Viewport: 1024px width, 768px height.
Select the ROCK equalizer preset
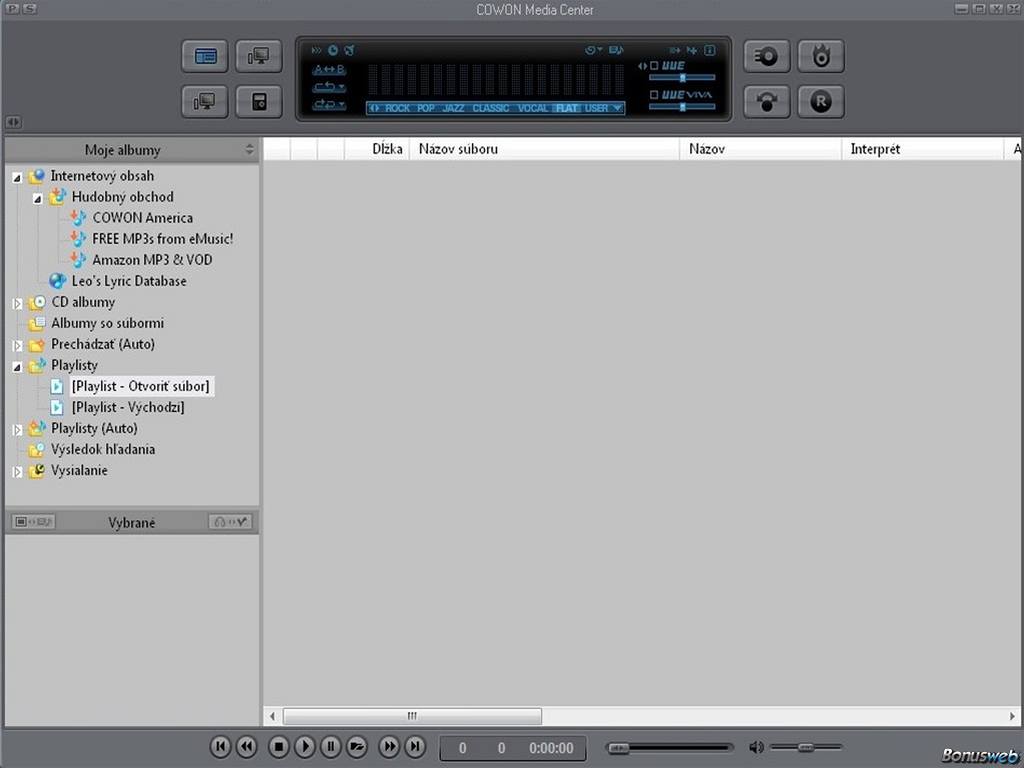(398, 108)
